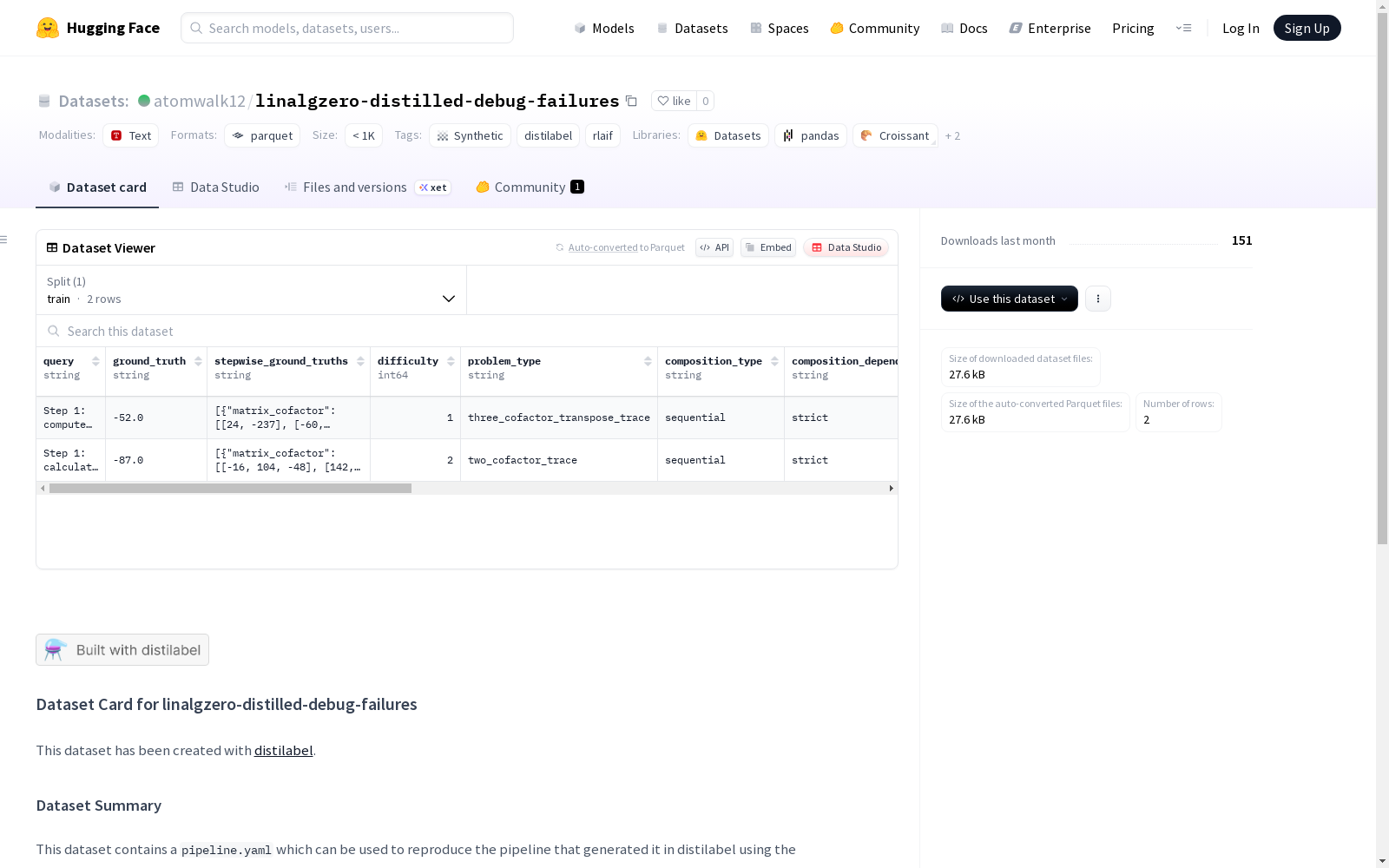Sort by the composition_type column
This screenshot has height=868, width=1389.
[x=774, y=361]
